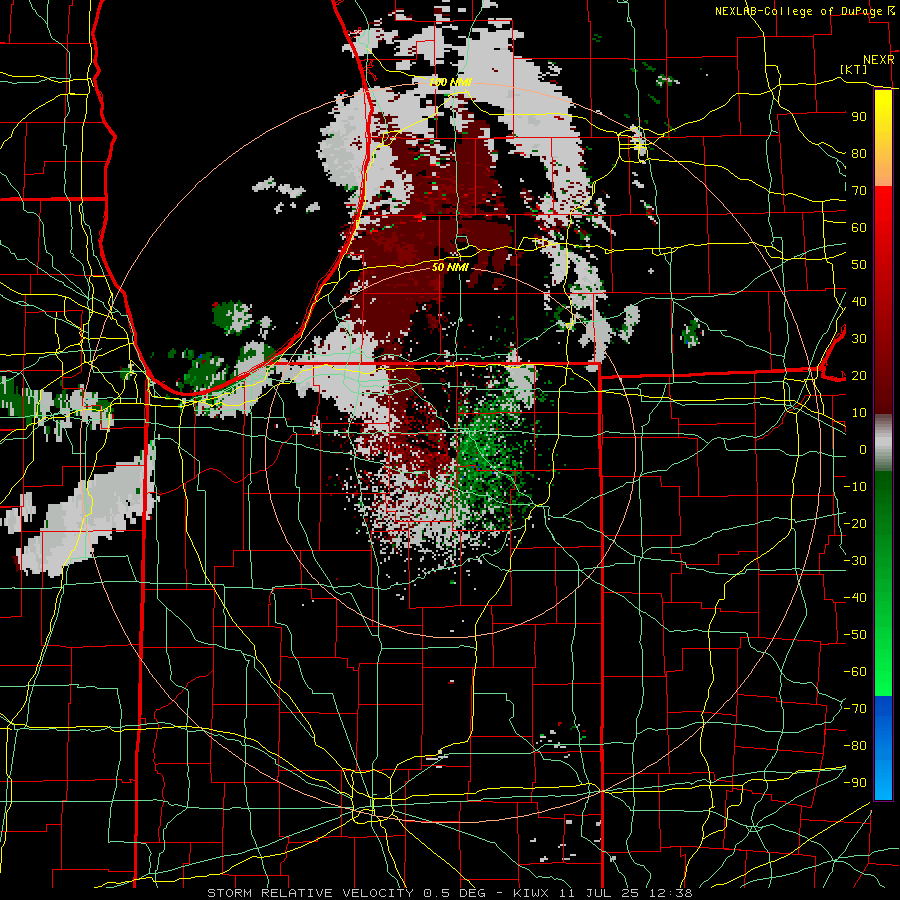Click the -10 scale value

[x=855, y=487]
